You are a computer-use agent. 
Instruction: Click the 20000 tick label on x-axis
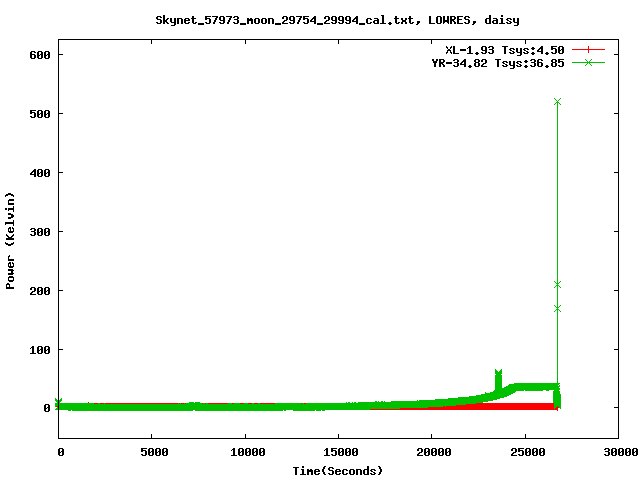click(431, 453)
